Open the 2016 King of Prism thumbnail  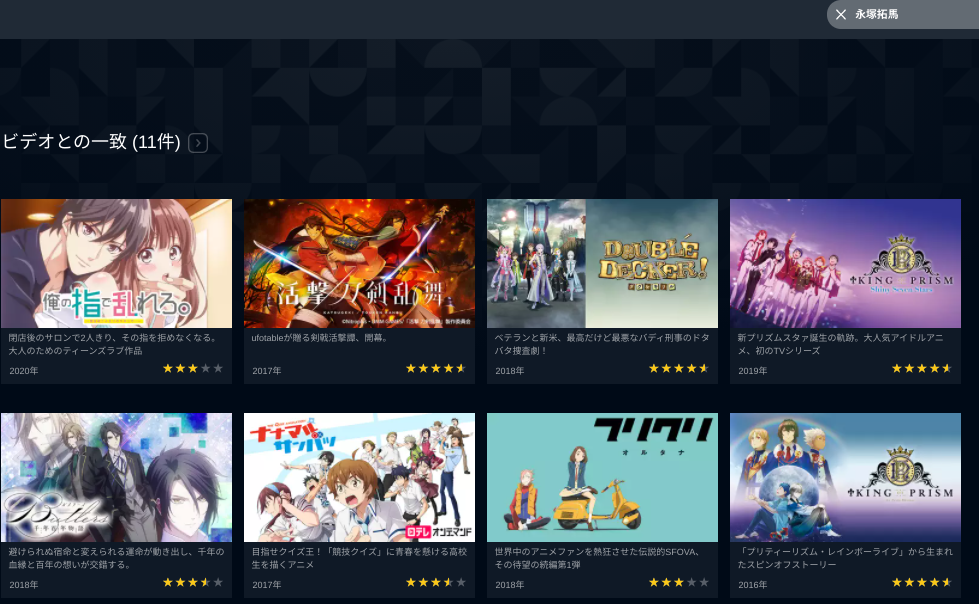(845, 477)
